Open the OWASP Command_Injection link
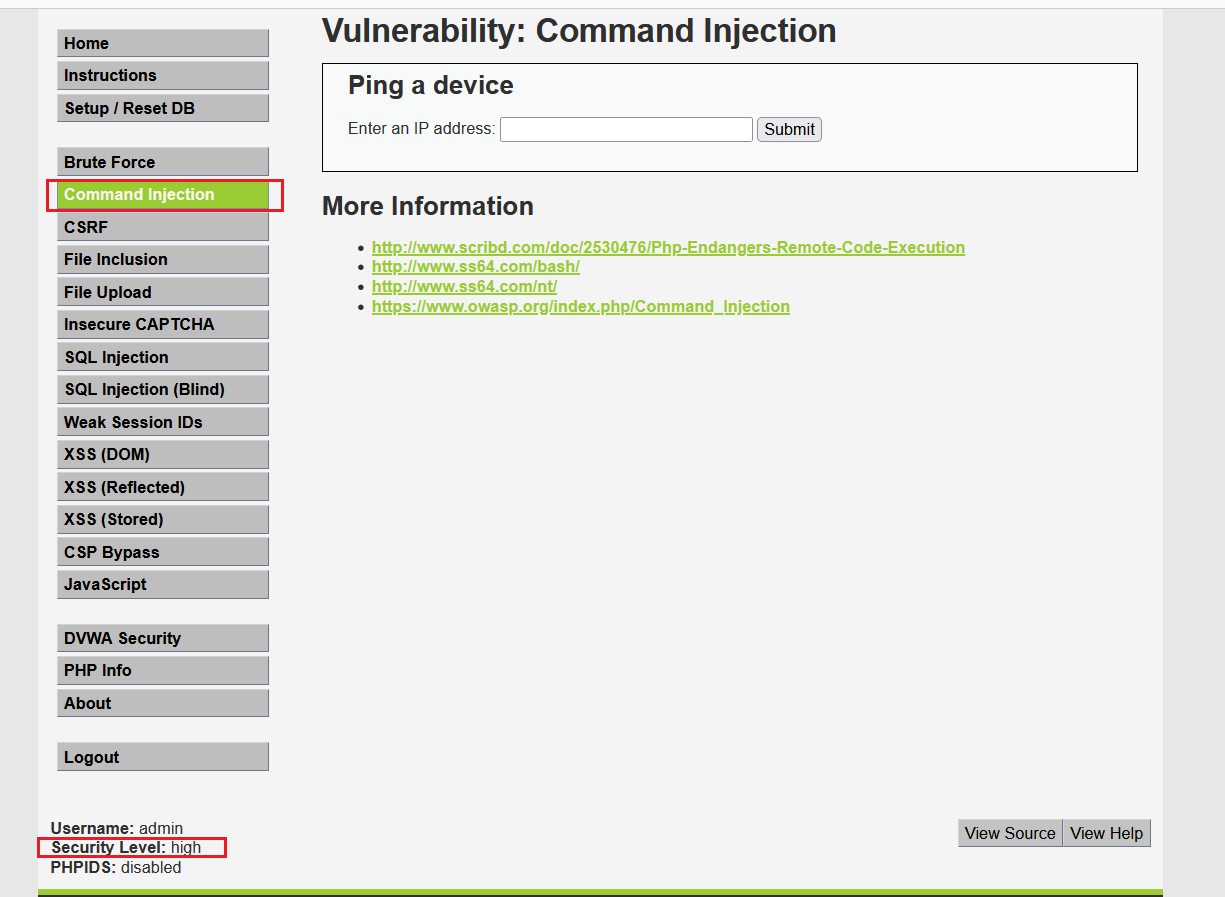This screenshot has width=1225, height=897. [580, 307]
